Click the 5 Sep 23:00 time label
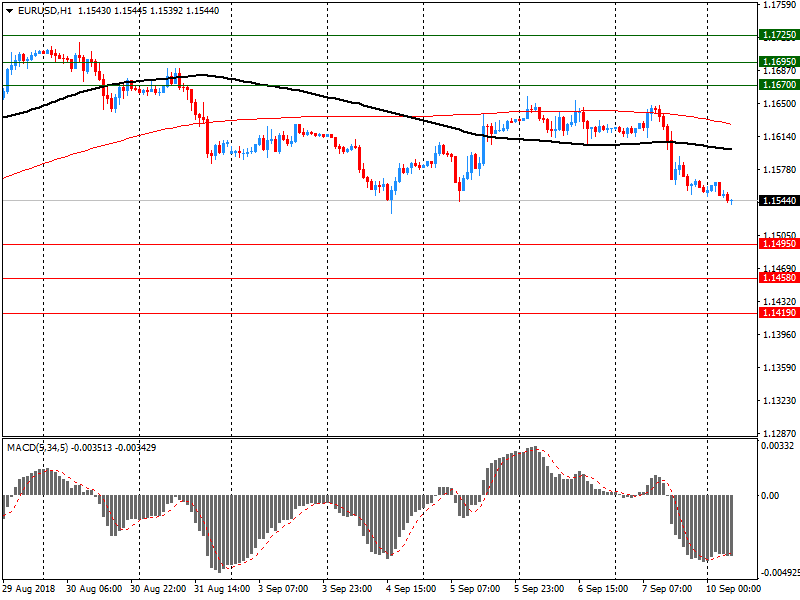Image resolution: width=800 pixels, height=600 pixels. [540, 589]
